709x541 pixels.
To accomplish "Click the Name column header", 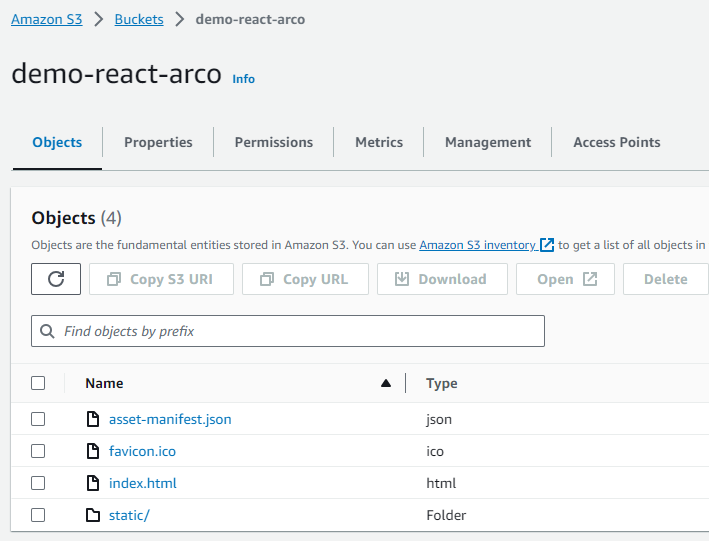I will click(x=104, y=383).
